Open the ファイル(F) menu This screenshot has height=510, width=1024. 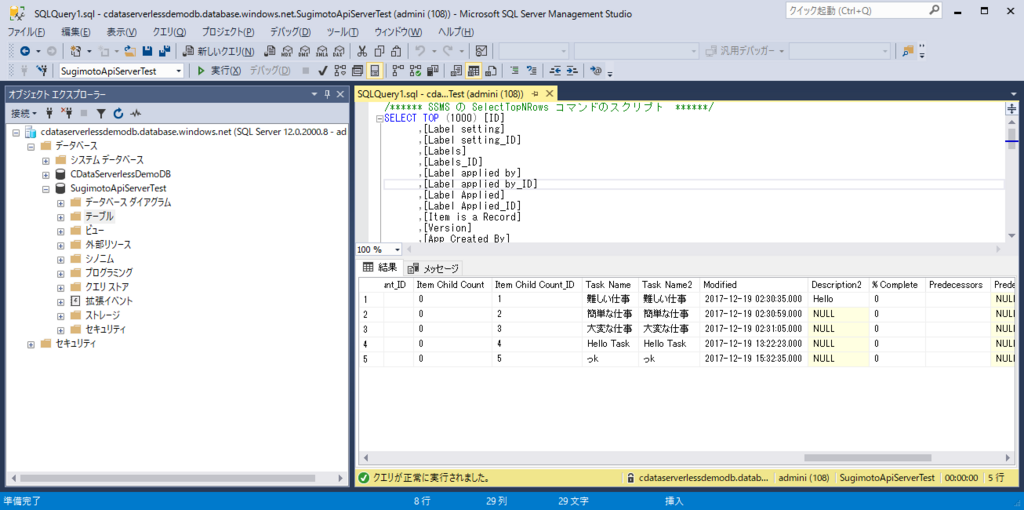(25, 32)
